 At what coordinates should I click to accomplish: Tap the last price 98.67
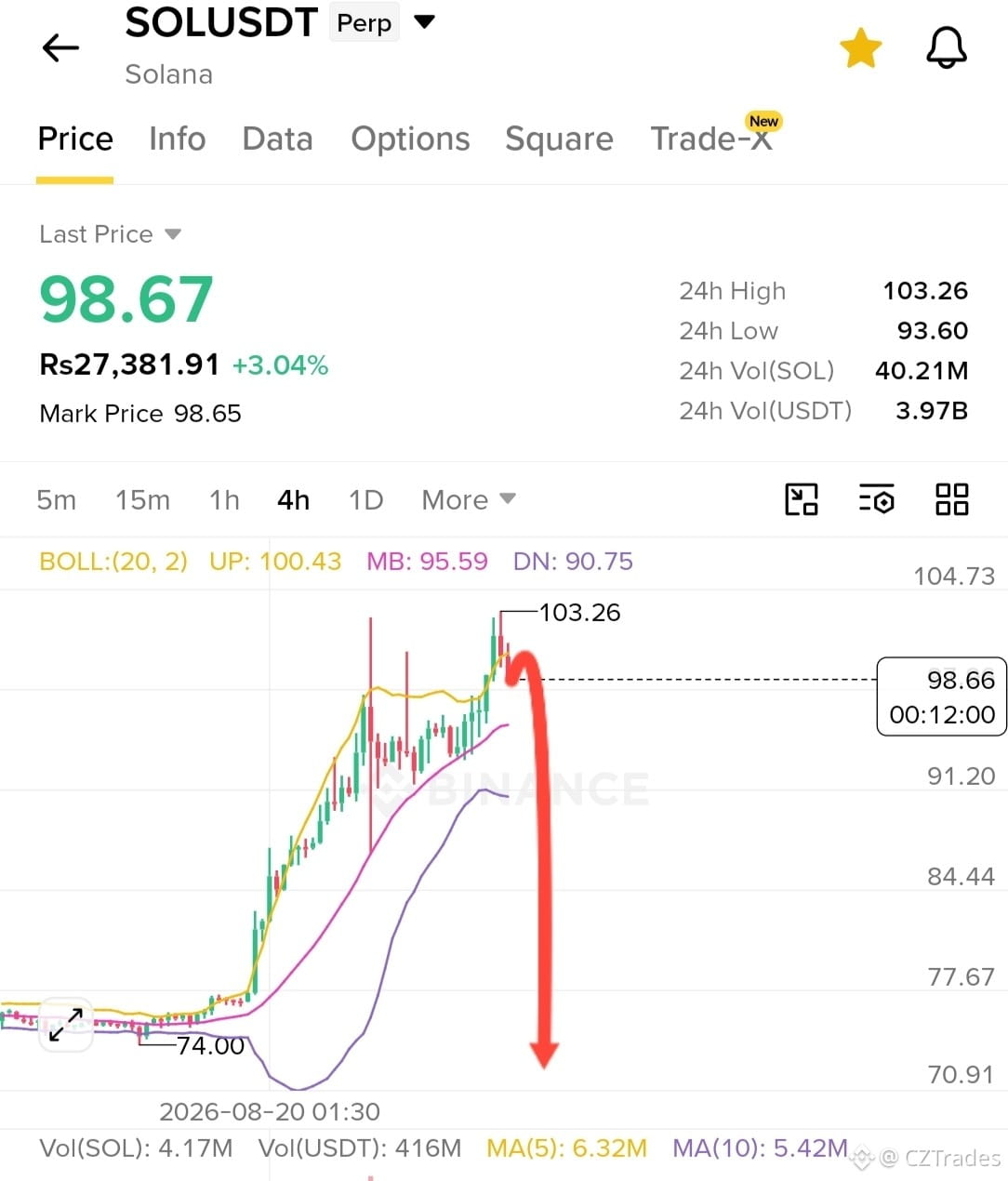coord(126,299)
